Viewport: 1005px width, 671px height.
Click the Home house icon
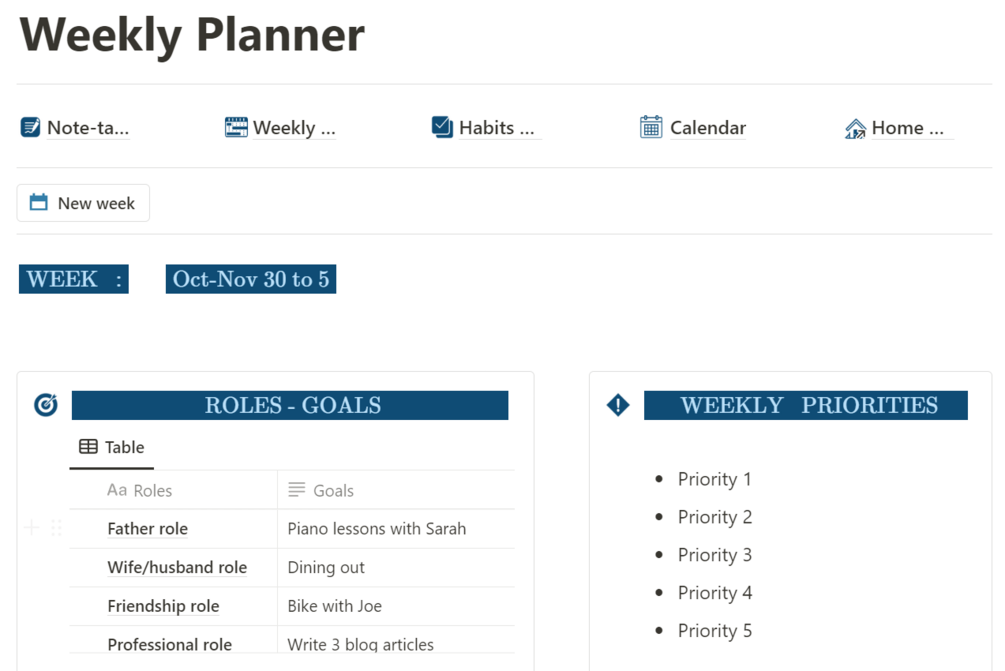(855, 128)
